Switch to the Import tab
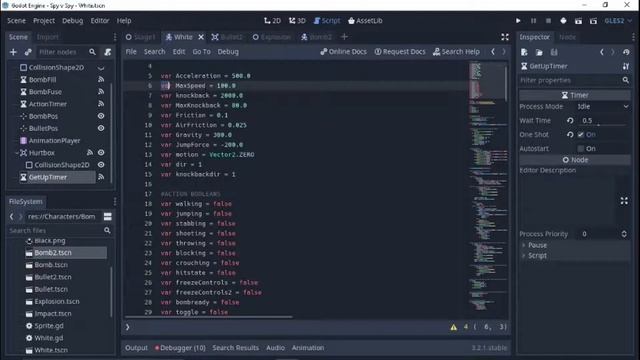Image resolution: width=640 pixels, height=360 pixels. pyautogui.click(x=48, y=37)
